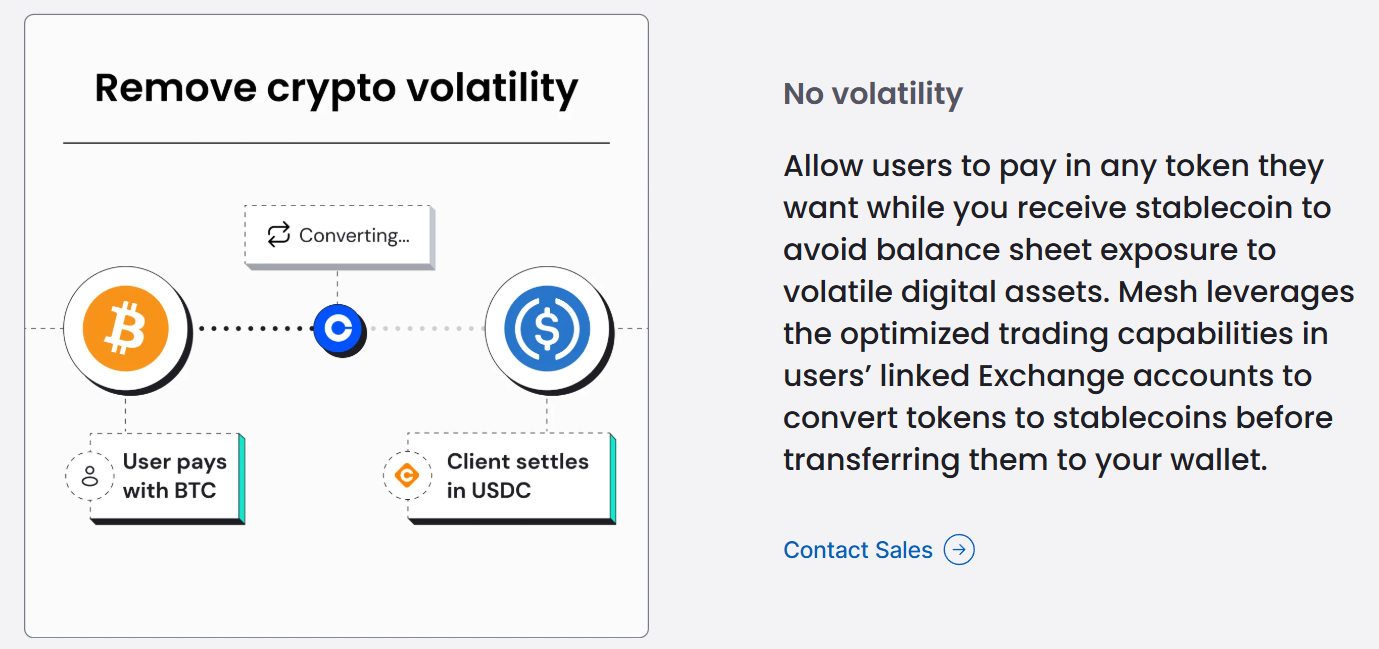Image resolution: width=1379 pixels, height=649 pixels.
Task: Click the 'Remove crypto volatility' heading
Action: tap(336, 88)
